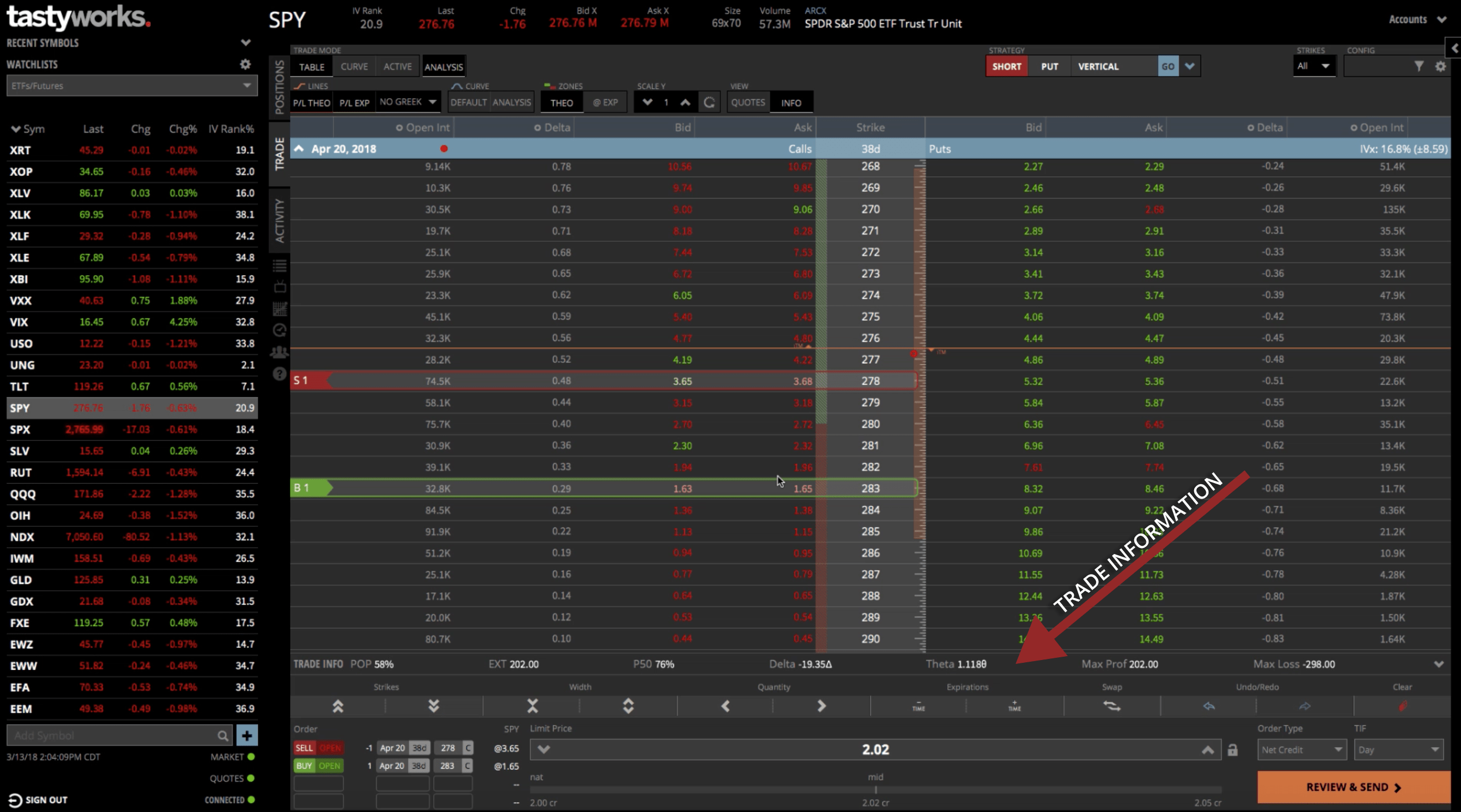Screen dimensions: 1461x812
Task: Expand Trade Info row chevron
Action: 1439,664
